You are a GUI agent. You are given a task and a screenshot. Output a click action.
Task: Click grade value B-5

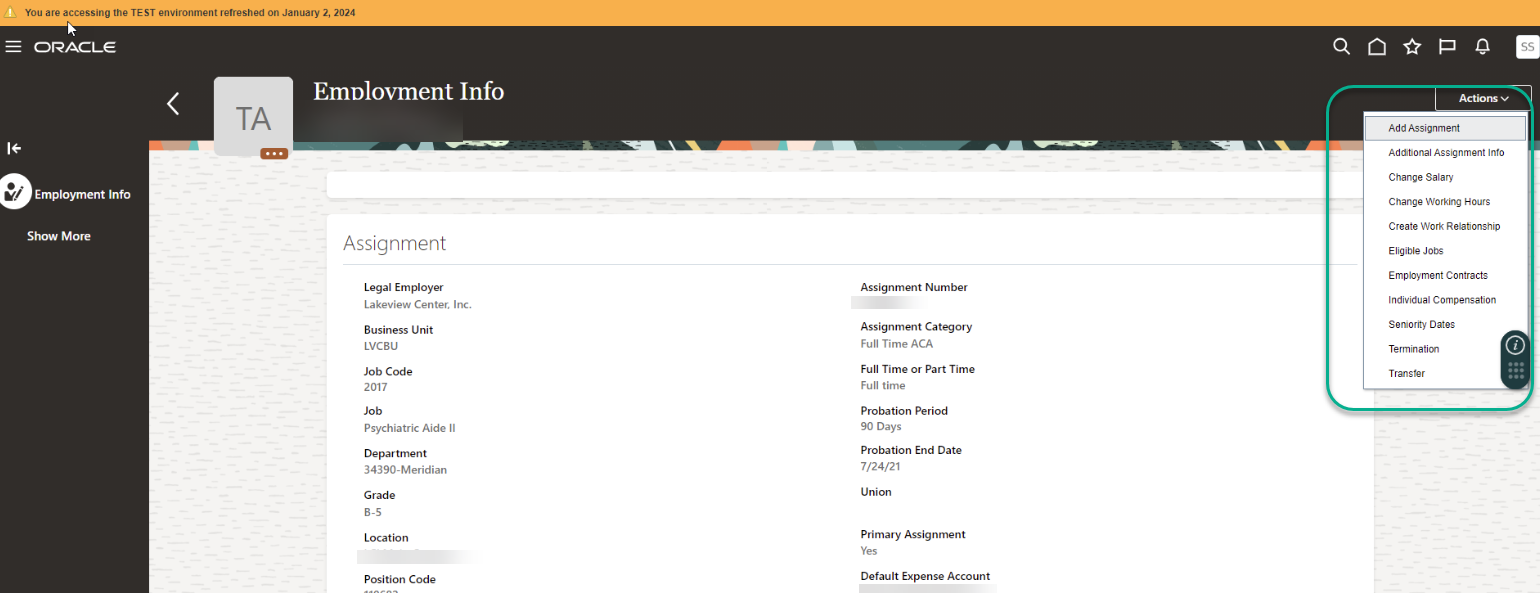pos(373,512)
